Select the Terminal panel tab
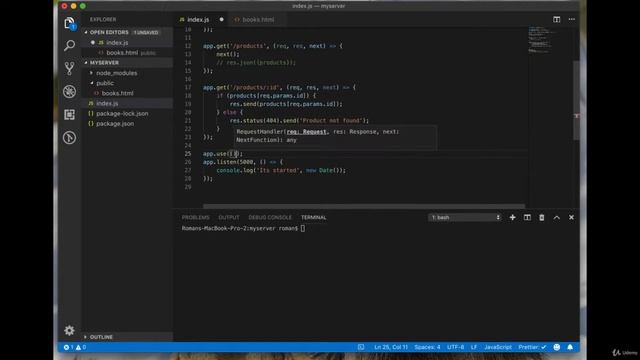Viewport: 640px width, 360px height. (313, 218)
